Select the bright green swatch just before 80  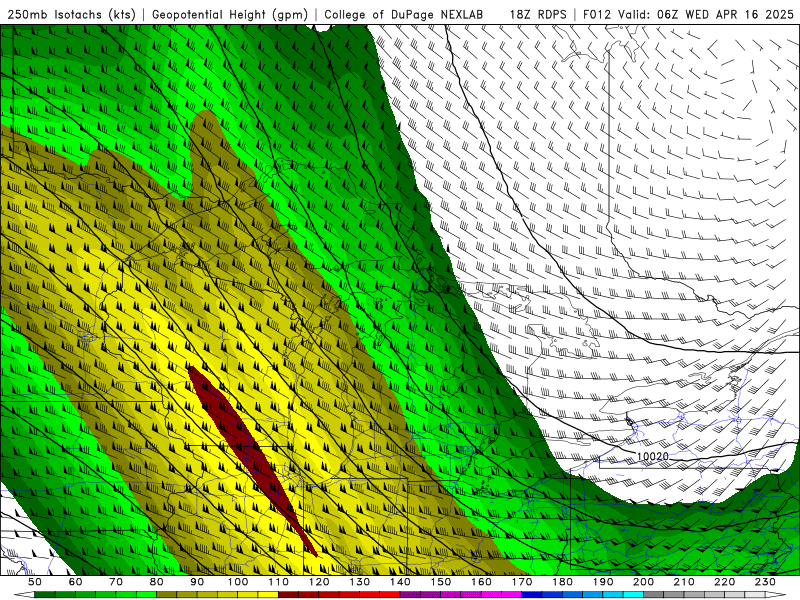pos(146,594)
